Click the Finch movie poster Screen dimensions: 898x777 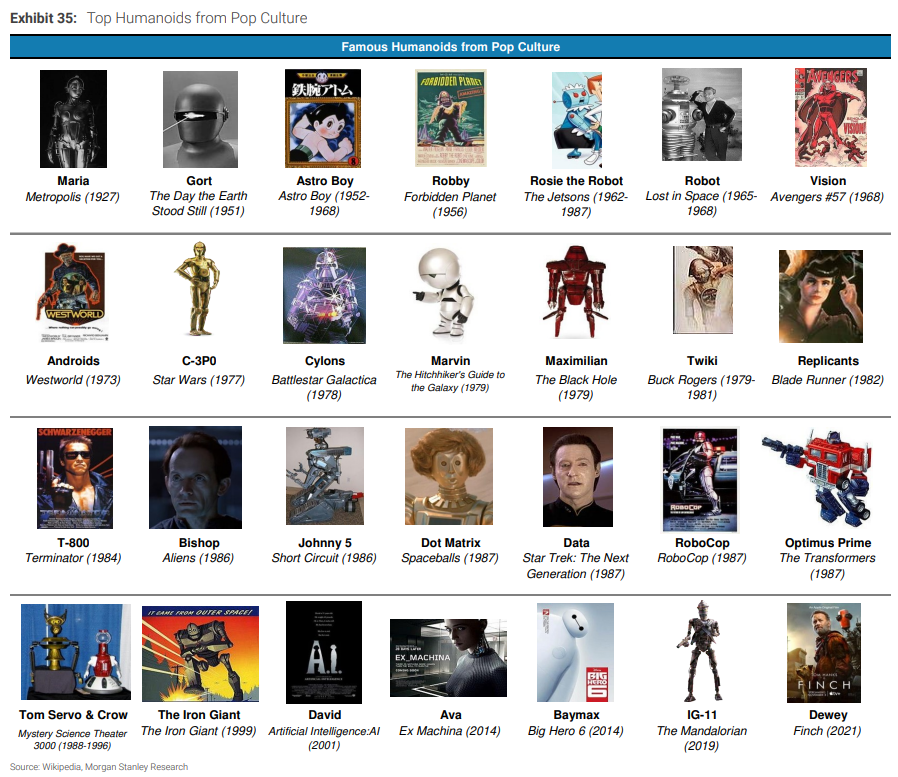(824, 653)
